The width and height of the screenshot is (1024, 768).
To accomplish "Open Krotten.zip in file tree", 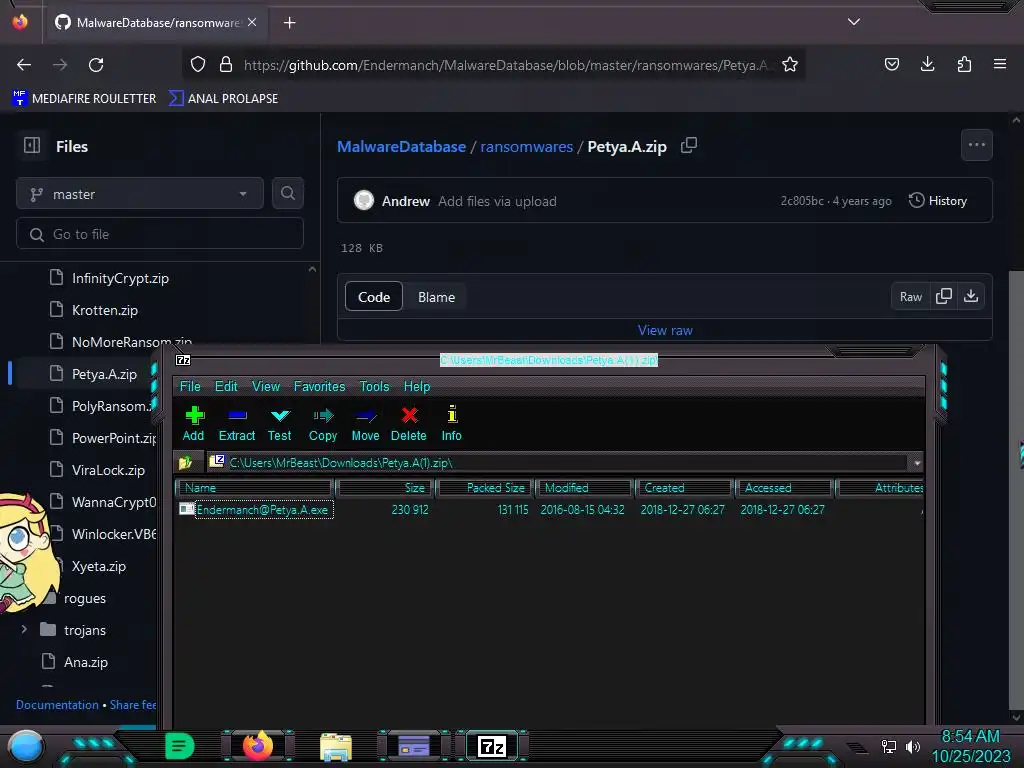I will tap(104, 310).
